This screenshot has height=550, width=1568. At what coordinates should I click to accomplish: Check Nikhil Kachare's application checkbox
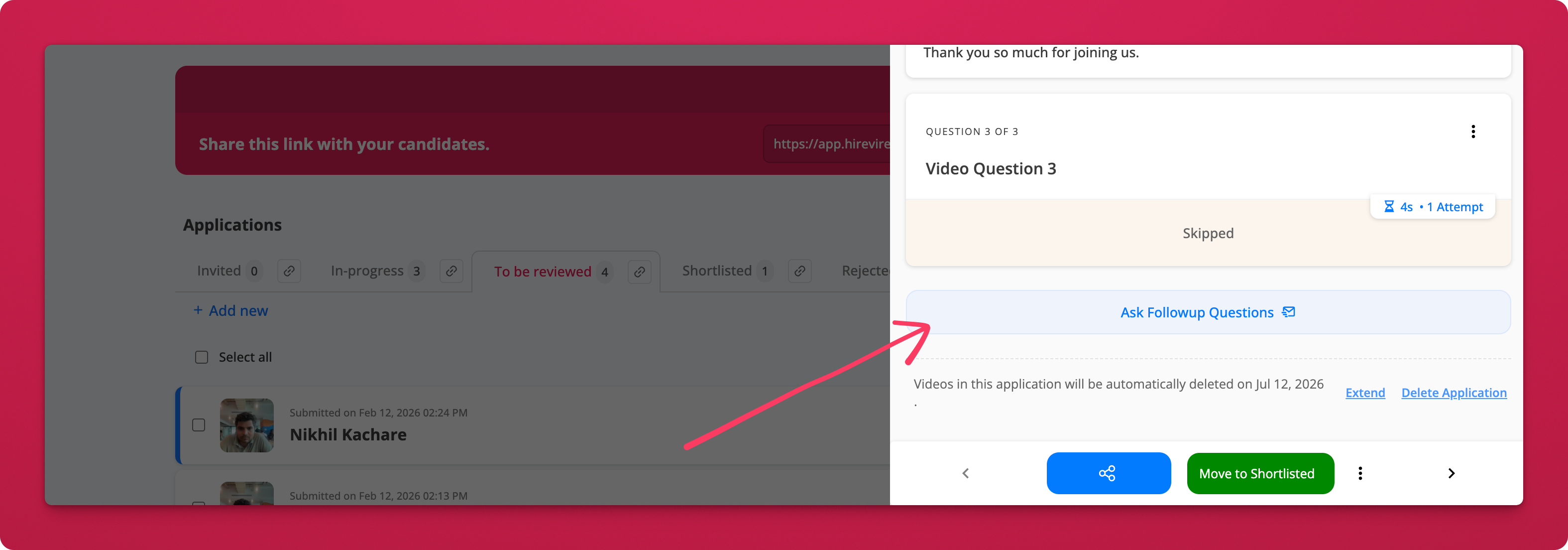[199, 424]
